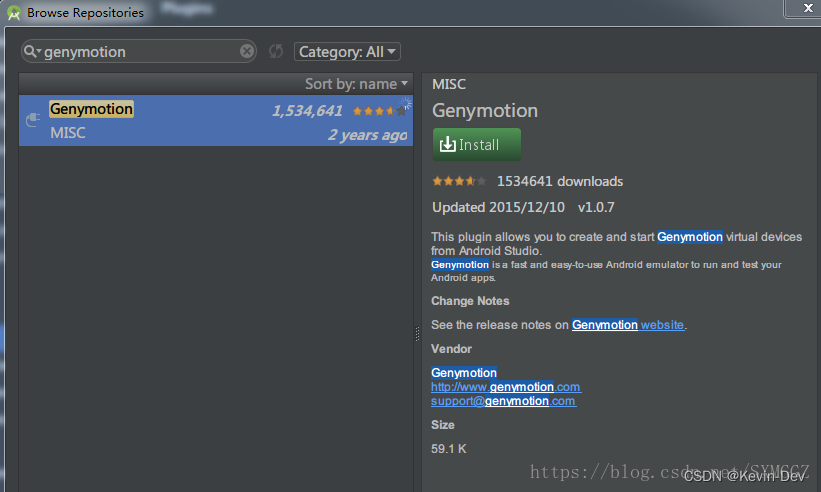Click the Android Studio icon in title bar
The height and width of the screenshot is (492, 821).
coord(14,13)
